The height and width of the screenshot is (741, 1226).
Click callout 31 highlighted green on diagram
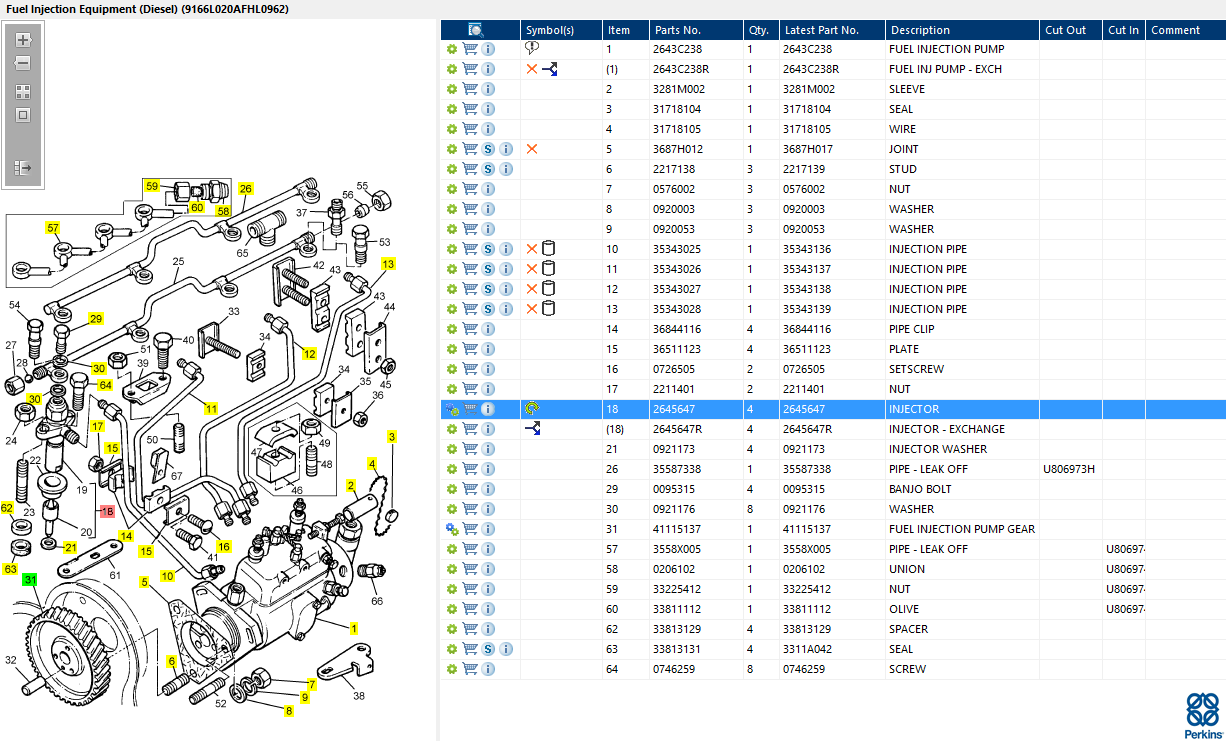pos(31,580)
